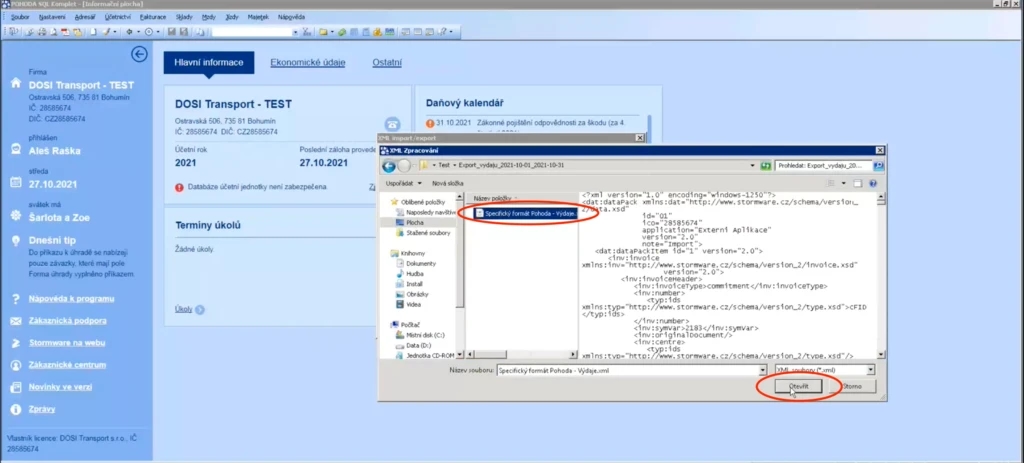Click the preview pane toggle icon in dialog

coord(857,184)
